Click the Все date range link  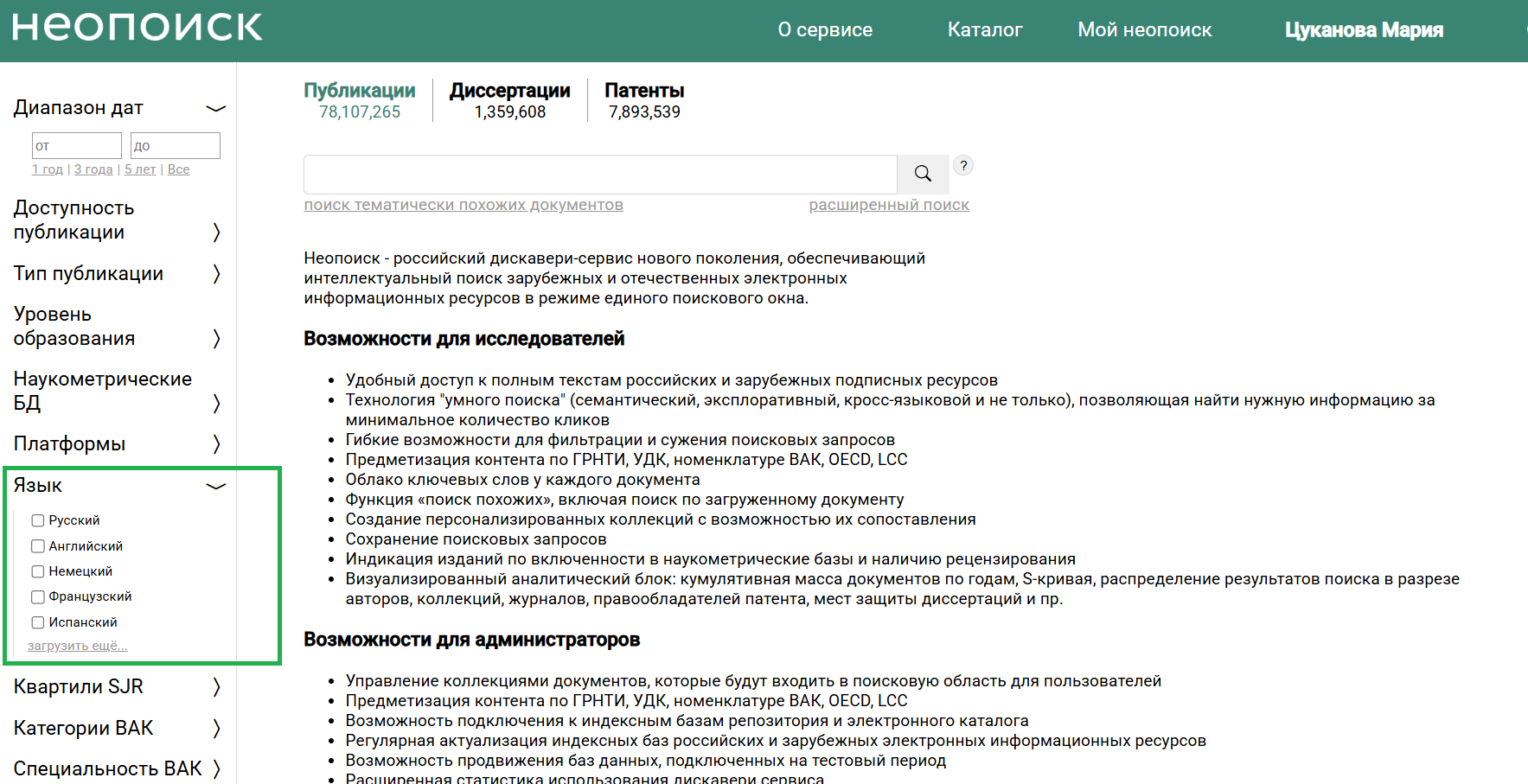point(178,169)
